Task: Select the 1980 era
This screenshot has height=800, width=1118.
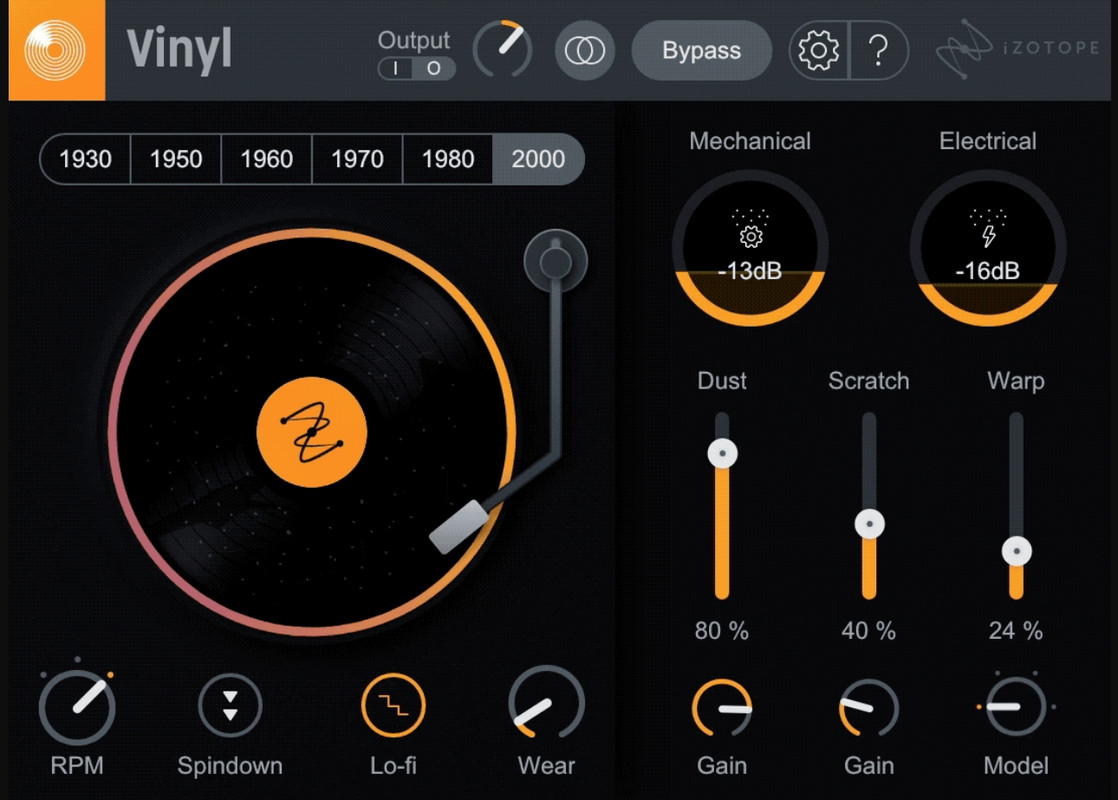Action: pyautogui.click(x=448, y=159)
